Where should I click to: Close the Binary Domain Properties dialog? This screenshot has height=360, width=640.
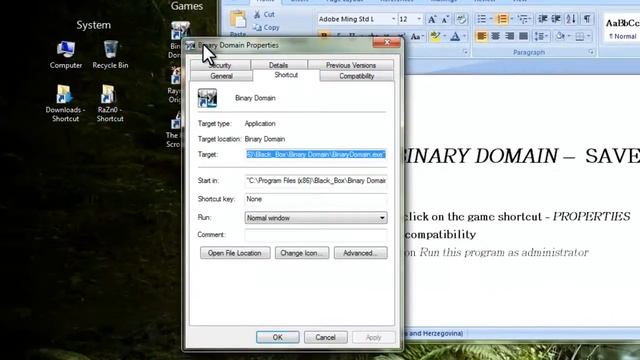point(386,42)
